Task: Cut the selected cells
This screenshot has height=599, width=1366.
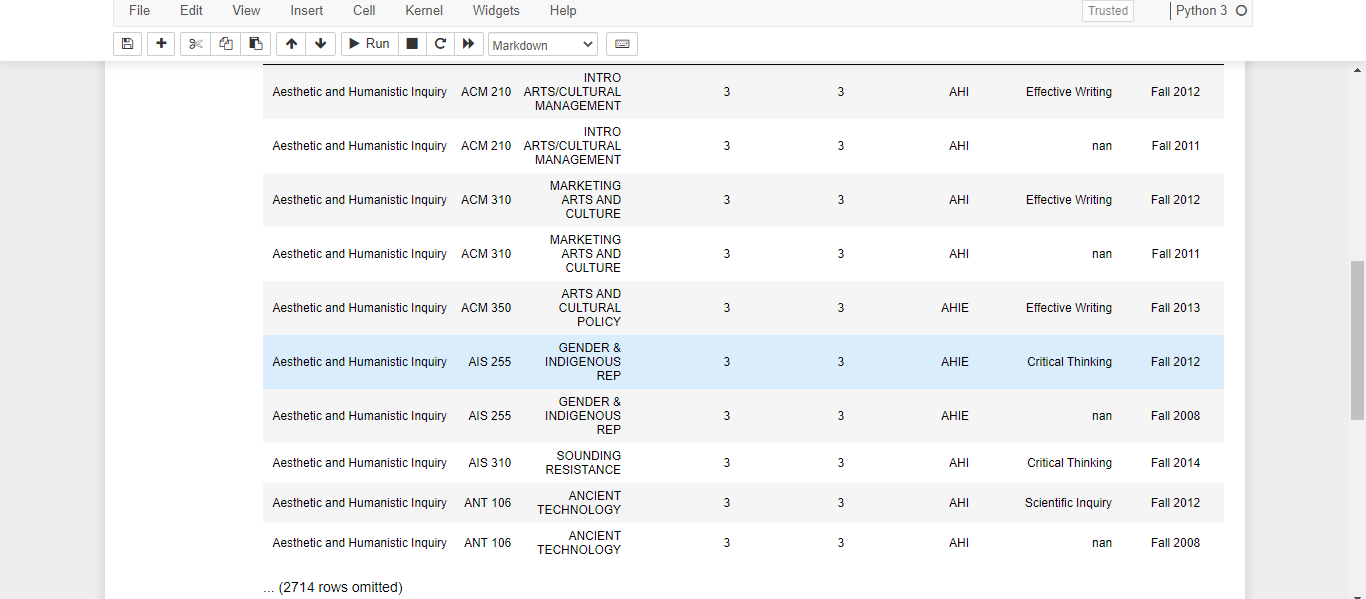Action: pyautogui.click(x=194, y=44)
